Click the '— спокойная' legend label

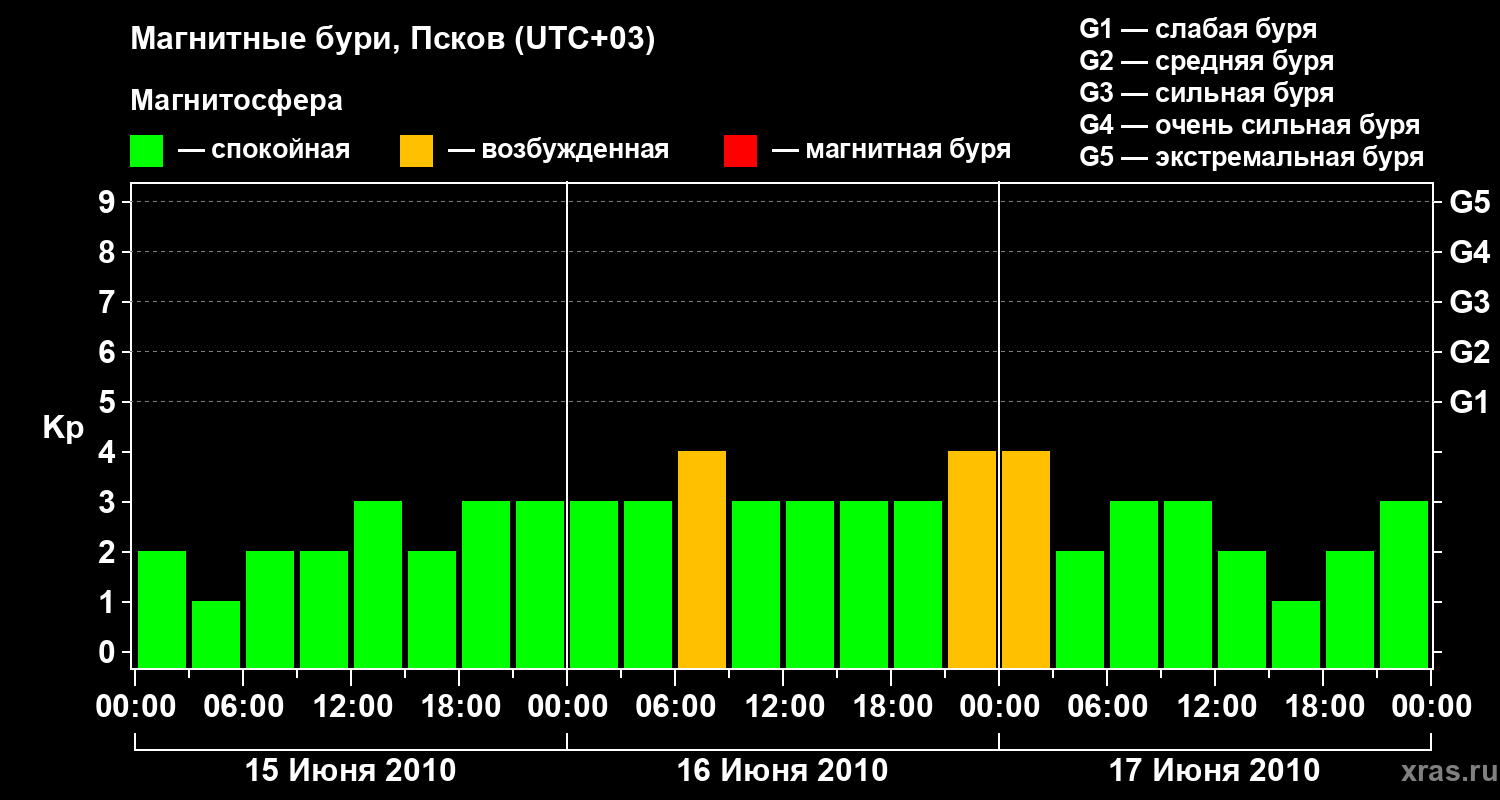click(x=264, y=150)
